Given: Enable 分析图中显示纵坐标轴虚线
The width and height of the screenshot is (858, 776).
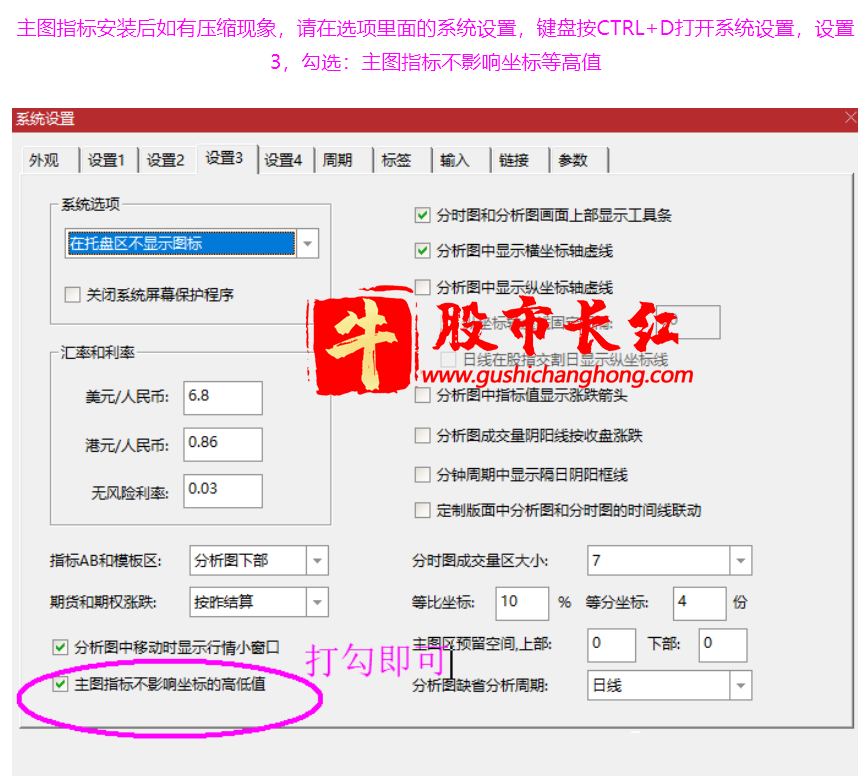Looking at the screenshot, I should tap(422, 287).
